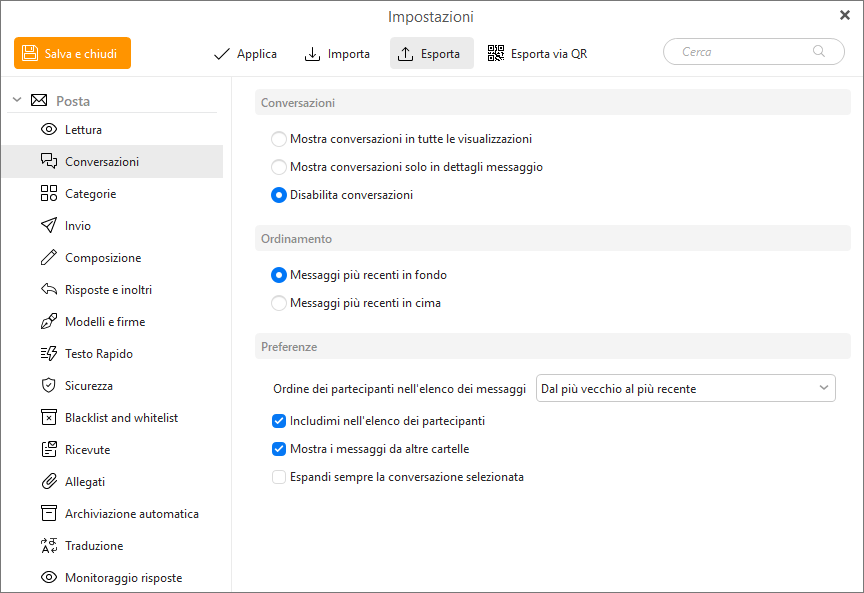Click the paper plane Invio icon

pyautogui.click(x=48, y=226)
